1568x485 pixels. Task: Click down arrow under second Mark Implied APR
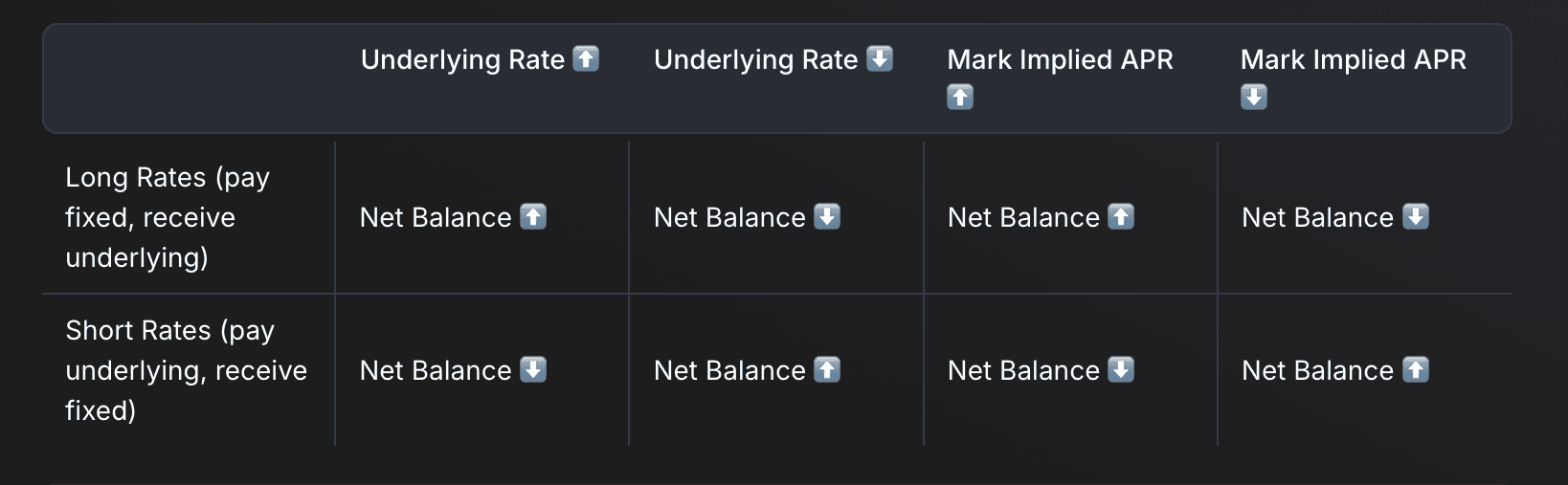(1254, 97)
